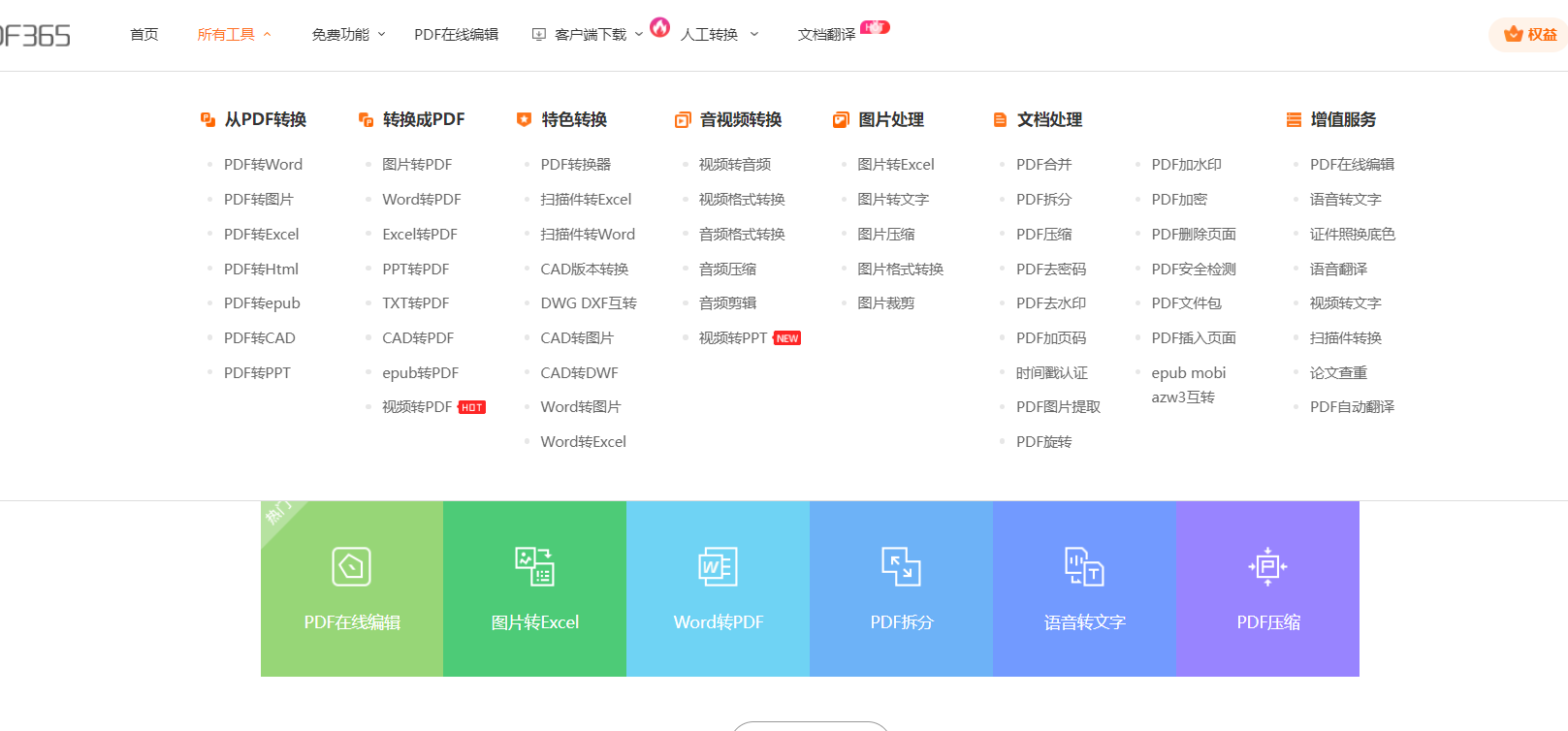Open the epub转PDF tool link

pyautogui.click(x=420, y=373)
